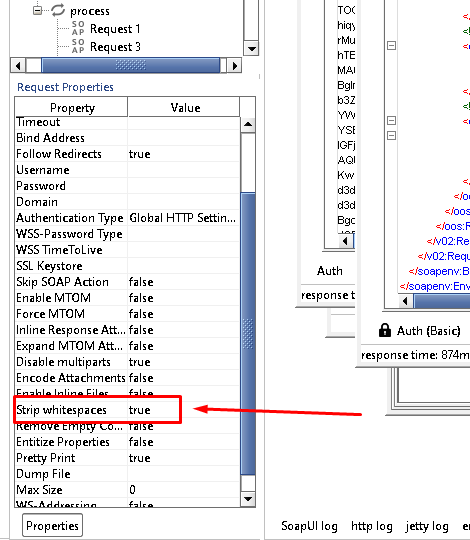The width and height of the screenshot is (470, 540).
Task: Select the Authentication Type value cell
Action: point(183,218)
